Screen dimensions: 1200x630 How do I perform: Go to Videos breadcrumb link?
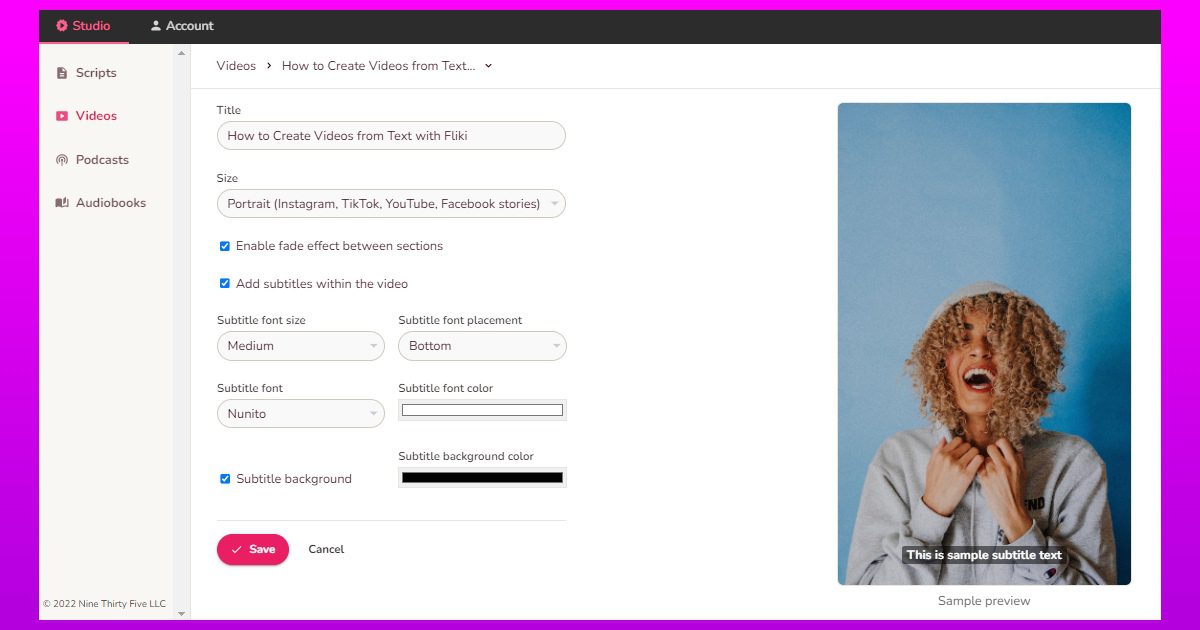[236, 66]
